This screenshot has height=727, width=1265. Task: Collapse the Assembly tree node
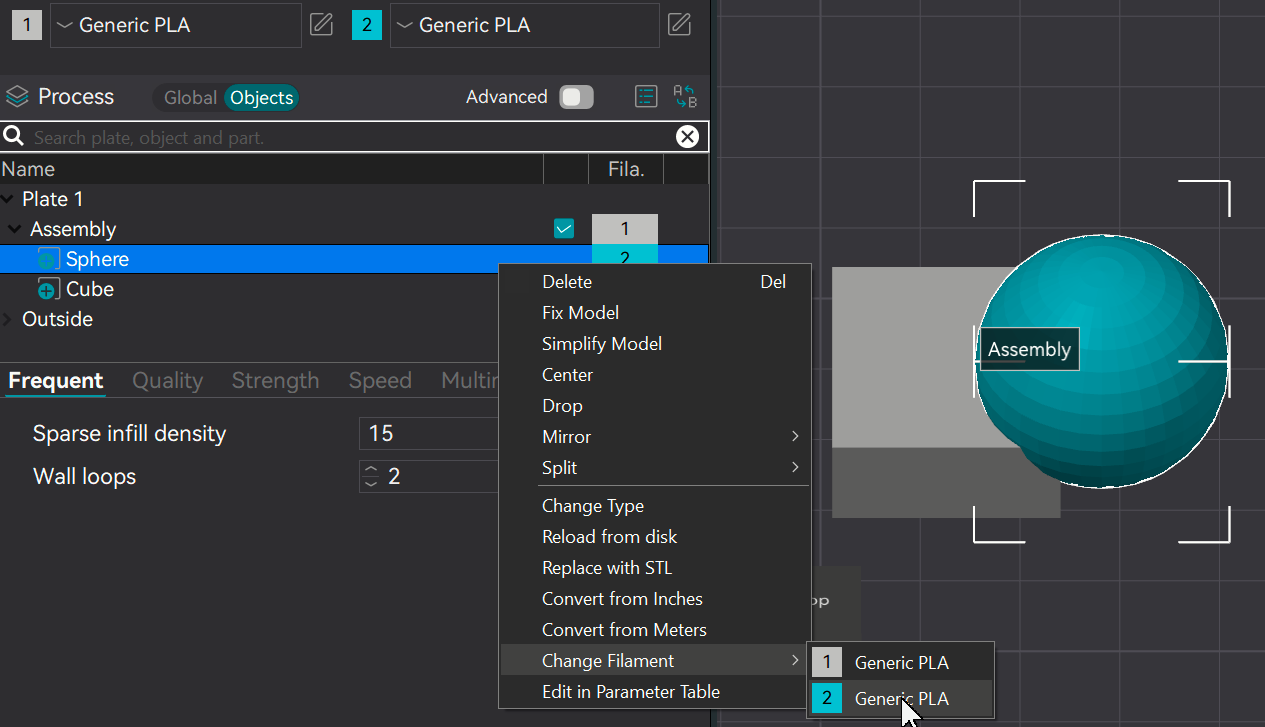pos(15,229)
